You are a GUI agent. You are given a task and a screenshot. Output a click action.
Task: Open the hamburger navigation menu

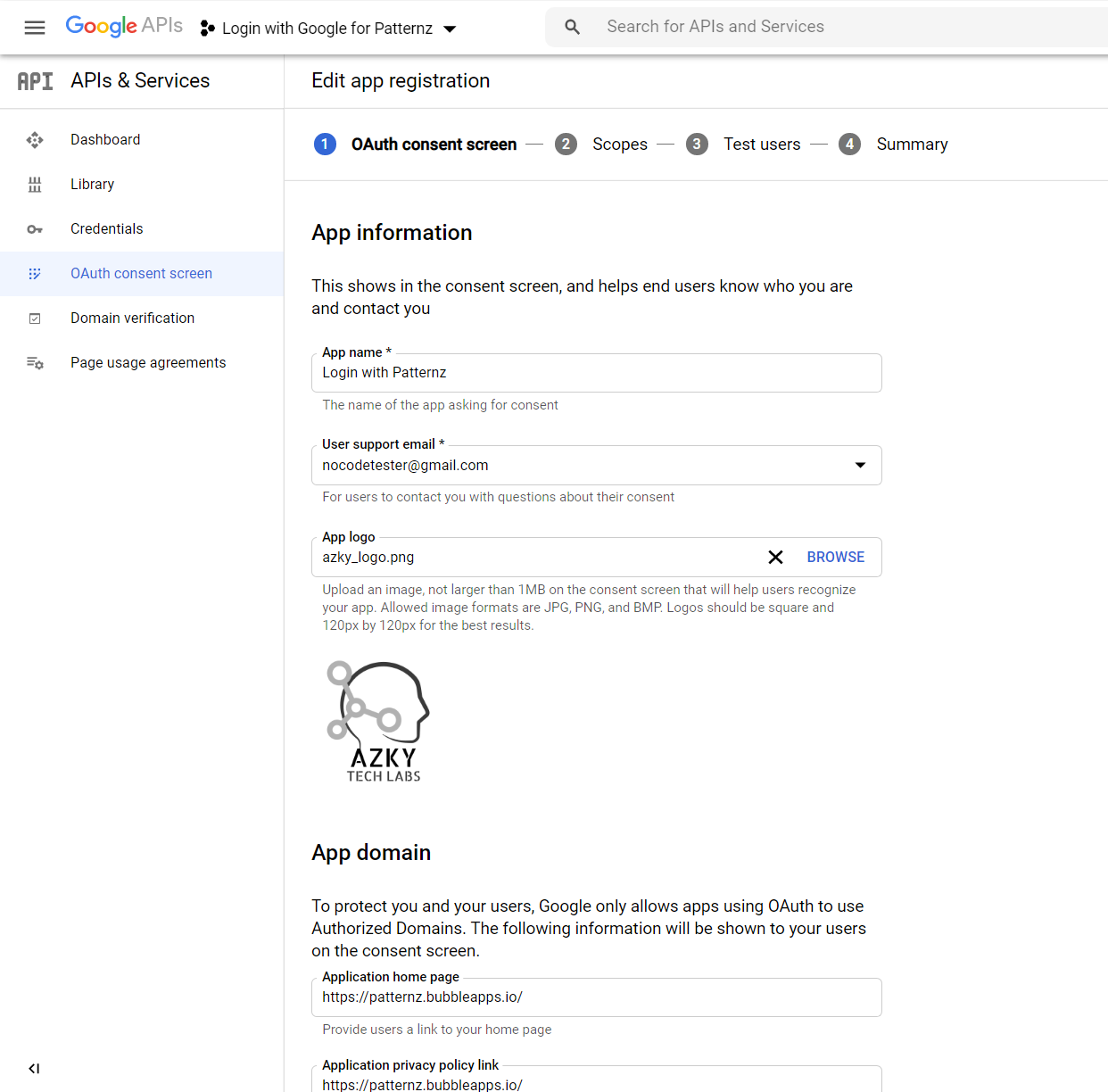tap(35, 28)
